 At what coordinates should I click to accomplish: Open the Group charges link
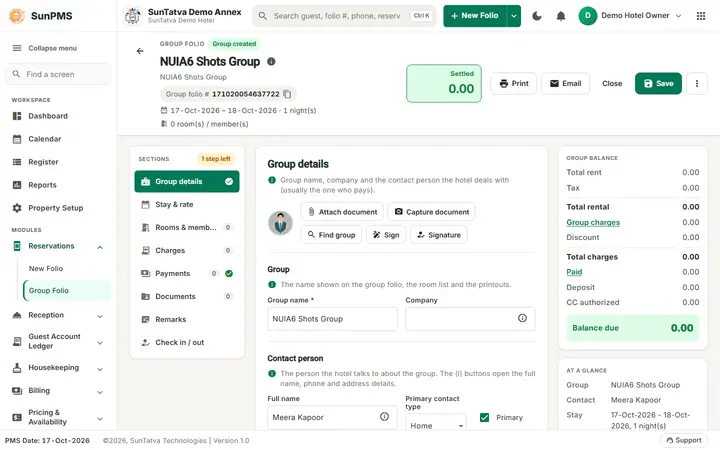[593, 222]
